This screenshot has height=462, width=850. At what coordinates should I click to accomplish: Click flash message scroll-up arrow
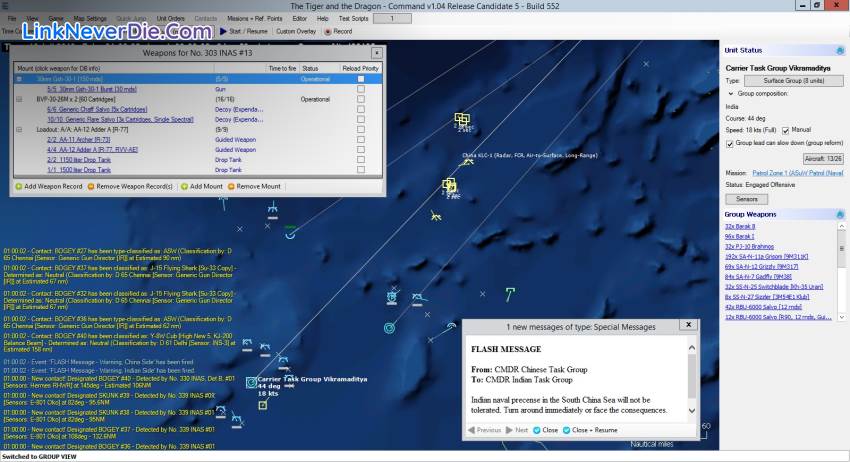pyautogui.click(x=692, y=348)
